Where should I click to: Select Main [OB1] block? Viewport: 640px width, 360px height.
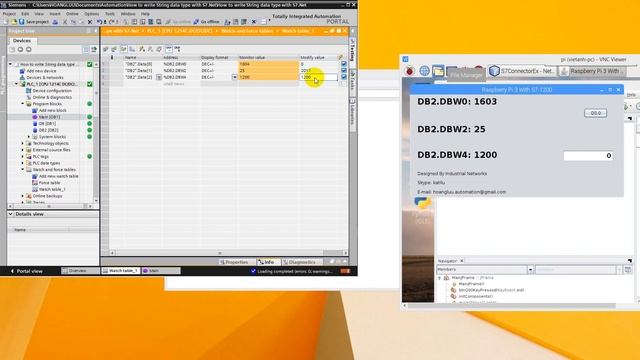tap(49, 117)
